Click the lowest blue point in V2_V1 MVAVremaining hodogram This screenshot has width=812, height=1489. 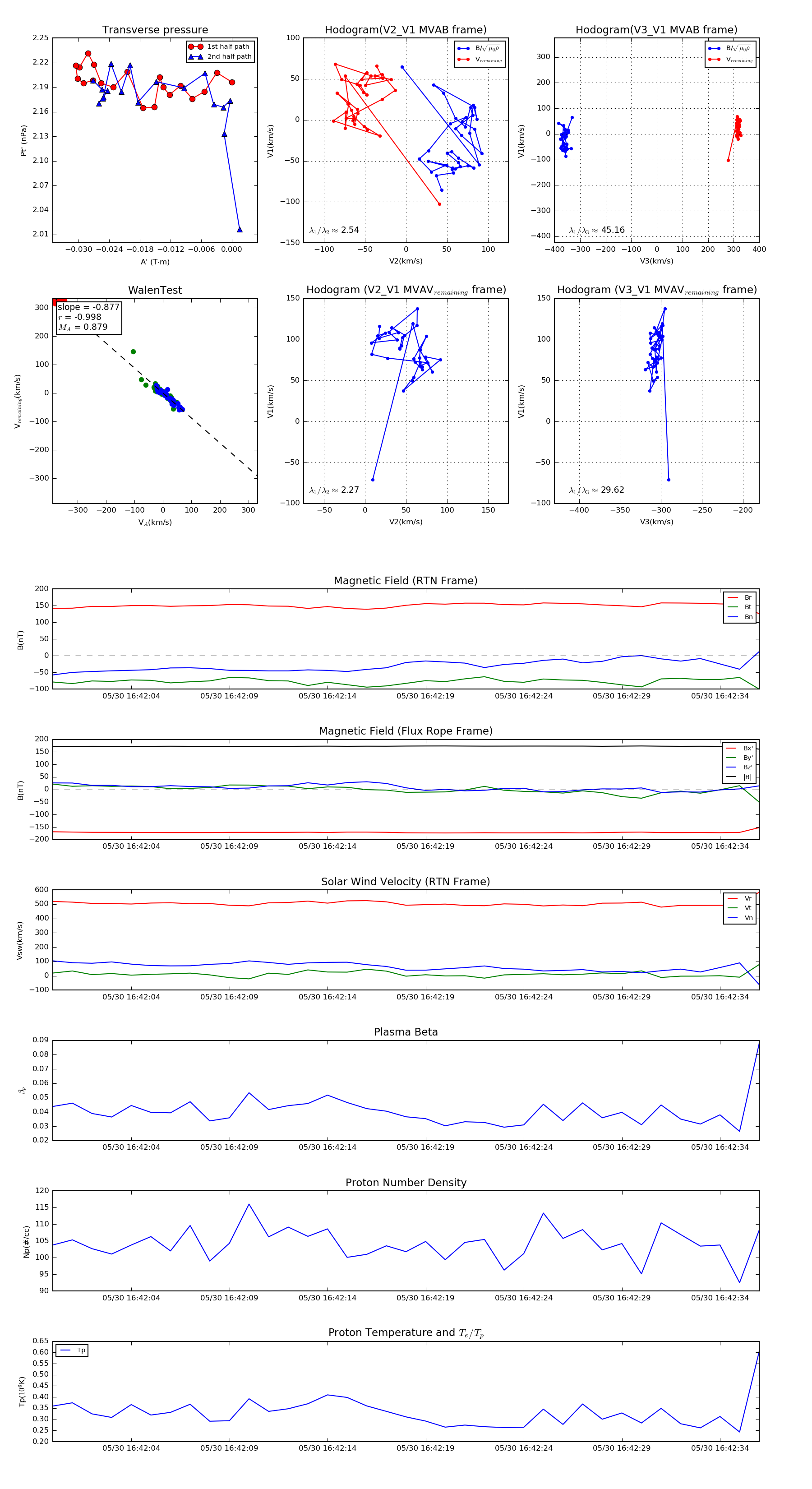pyautogui.click(x=373, y=480)
